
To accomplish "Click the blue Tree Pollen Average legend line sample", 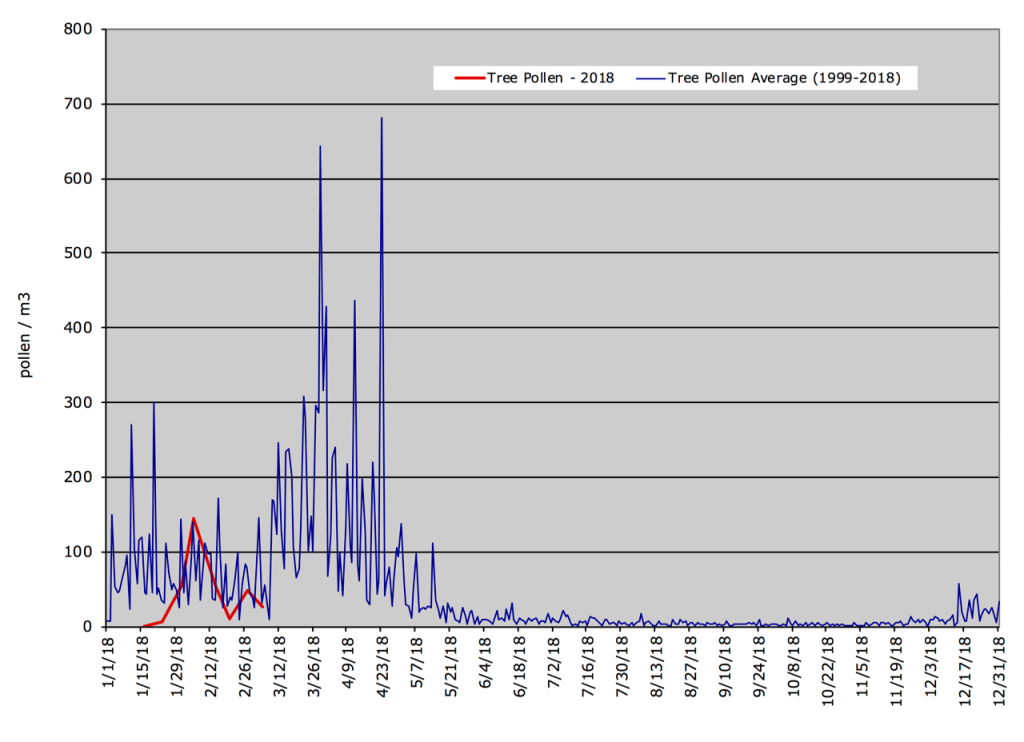I will 650,77.
